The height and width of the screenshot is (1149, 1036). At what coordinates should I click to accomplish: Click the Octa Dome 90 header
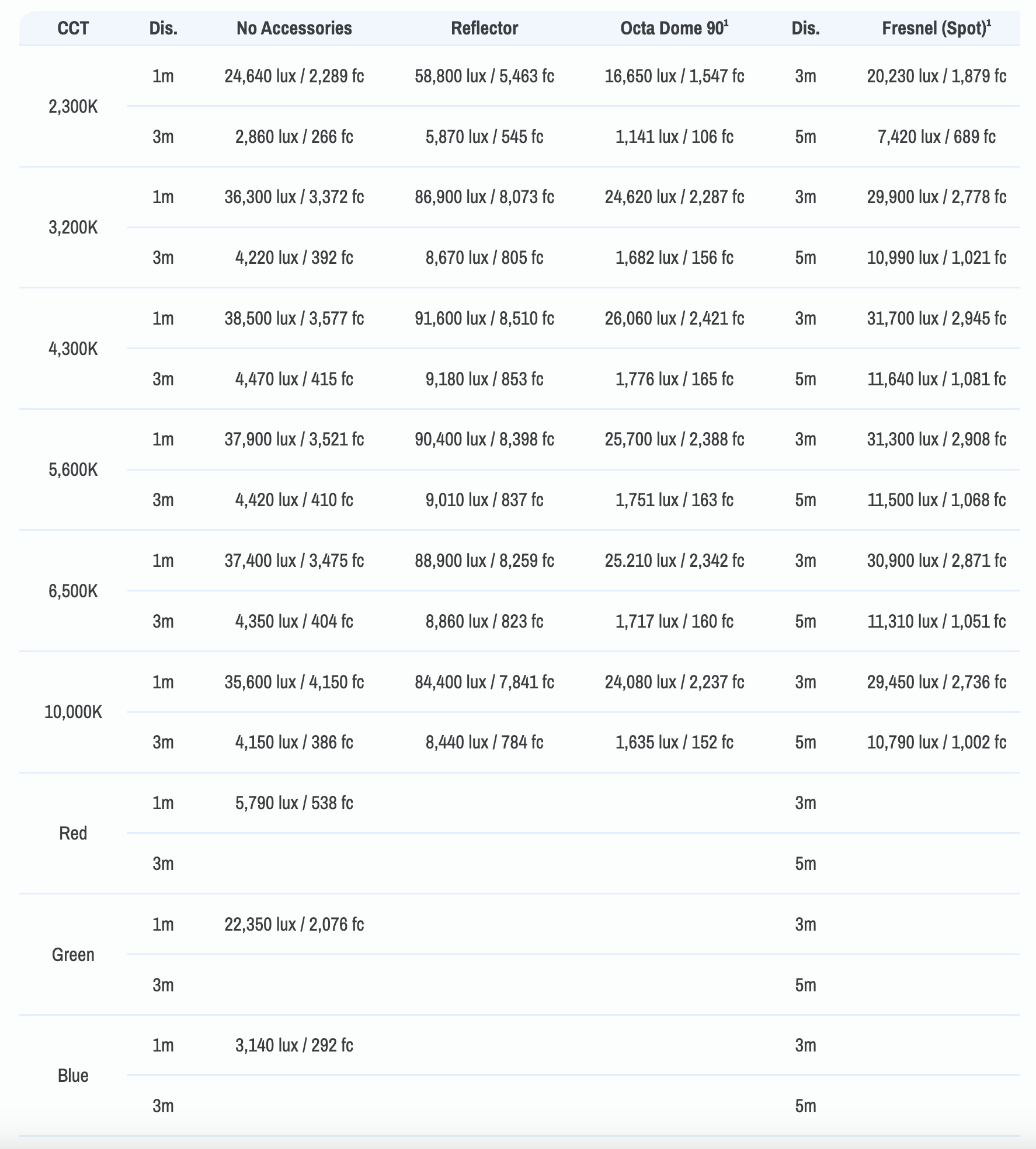[674, 28]
